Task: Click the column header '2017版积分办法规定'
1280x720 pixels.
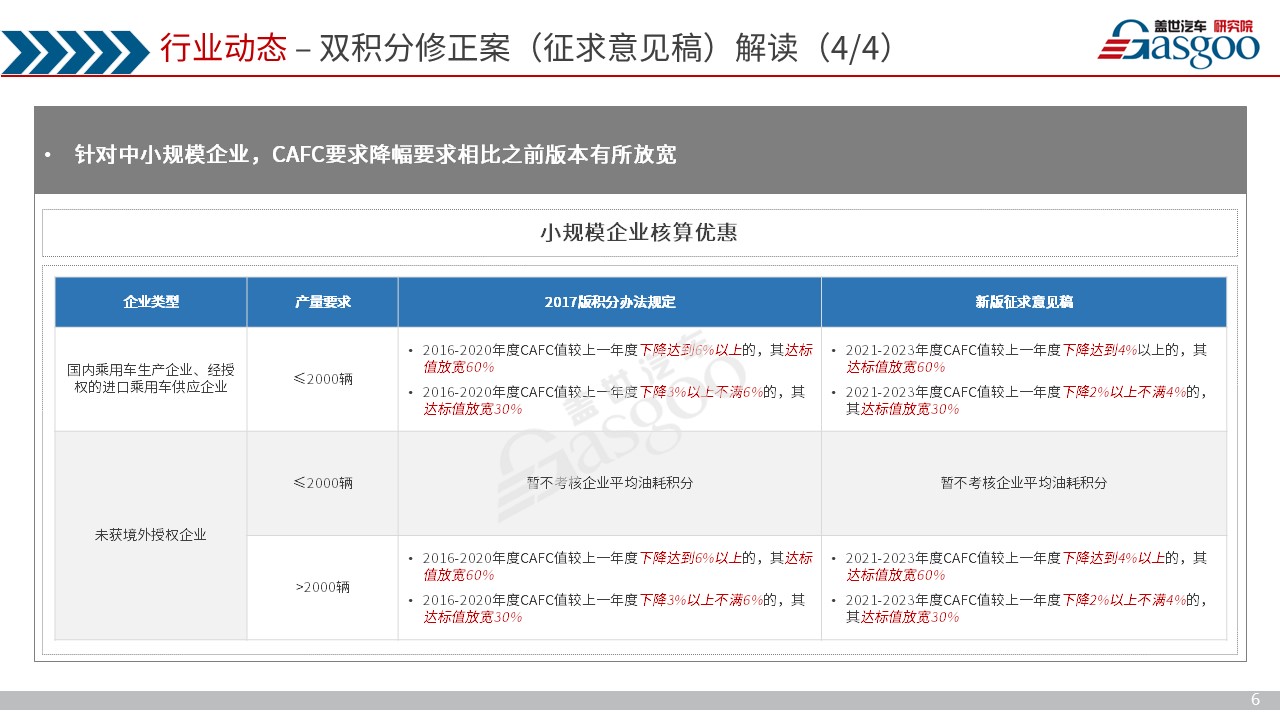Action: (x=610, y=301)
